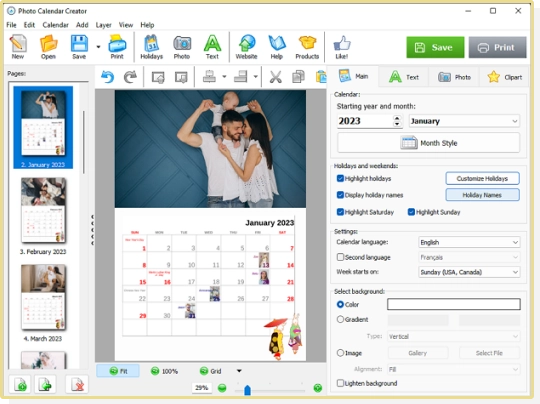Switch to the Photo tab

(454, 77)
